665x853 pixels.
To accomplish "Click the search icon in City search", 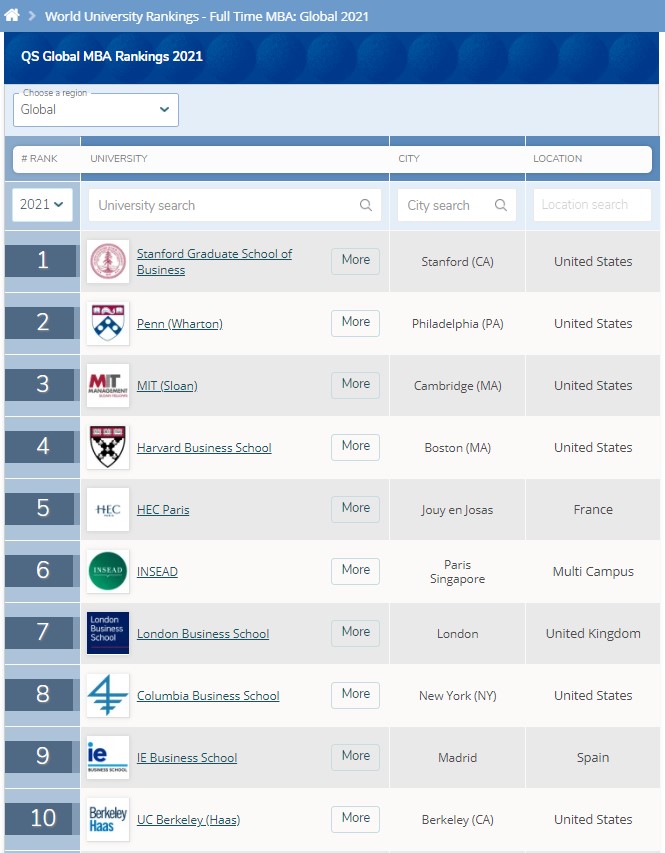I will pos(501,206).
